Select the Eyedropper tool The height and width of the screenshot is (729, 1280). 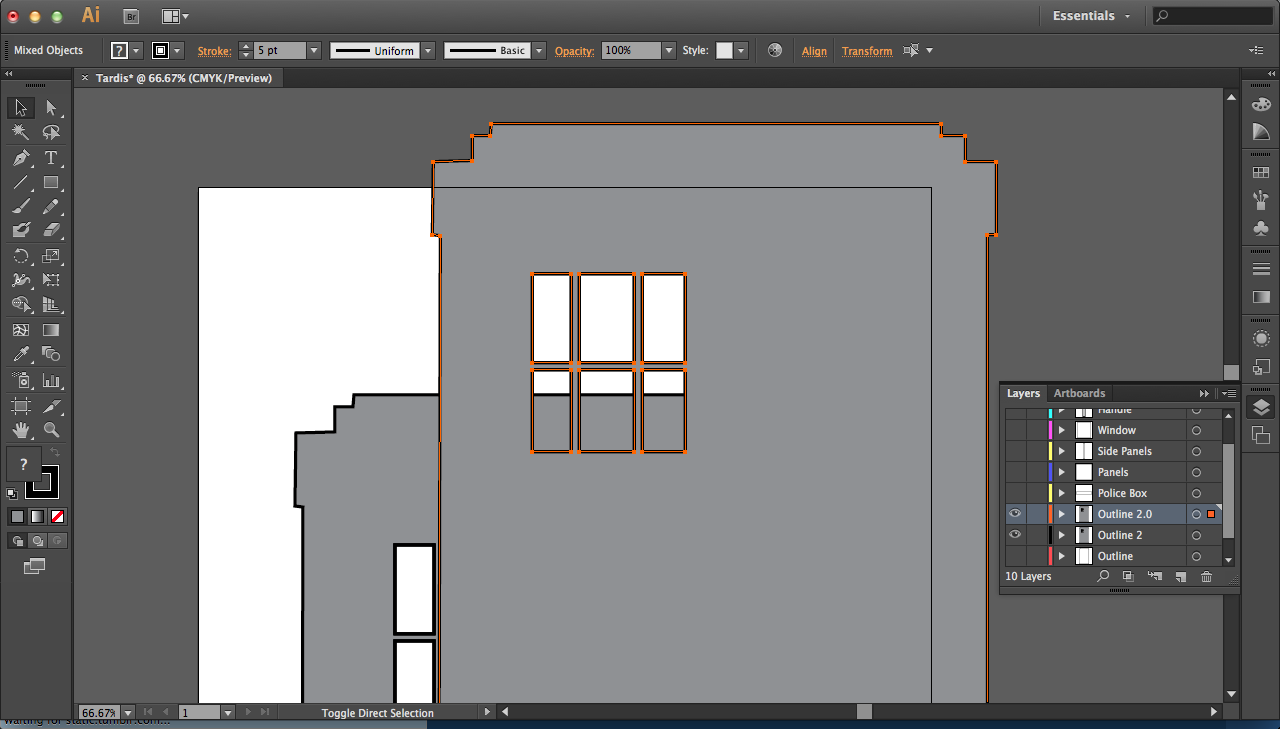pyautogui.click(x=20, y=354)
